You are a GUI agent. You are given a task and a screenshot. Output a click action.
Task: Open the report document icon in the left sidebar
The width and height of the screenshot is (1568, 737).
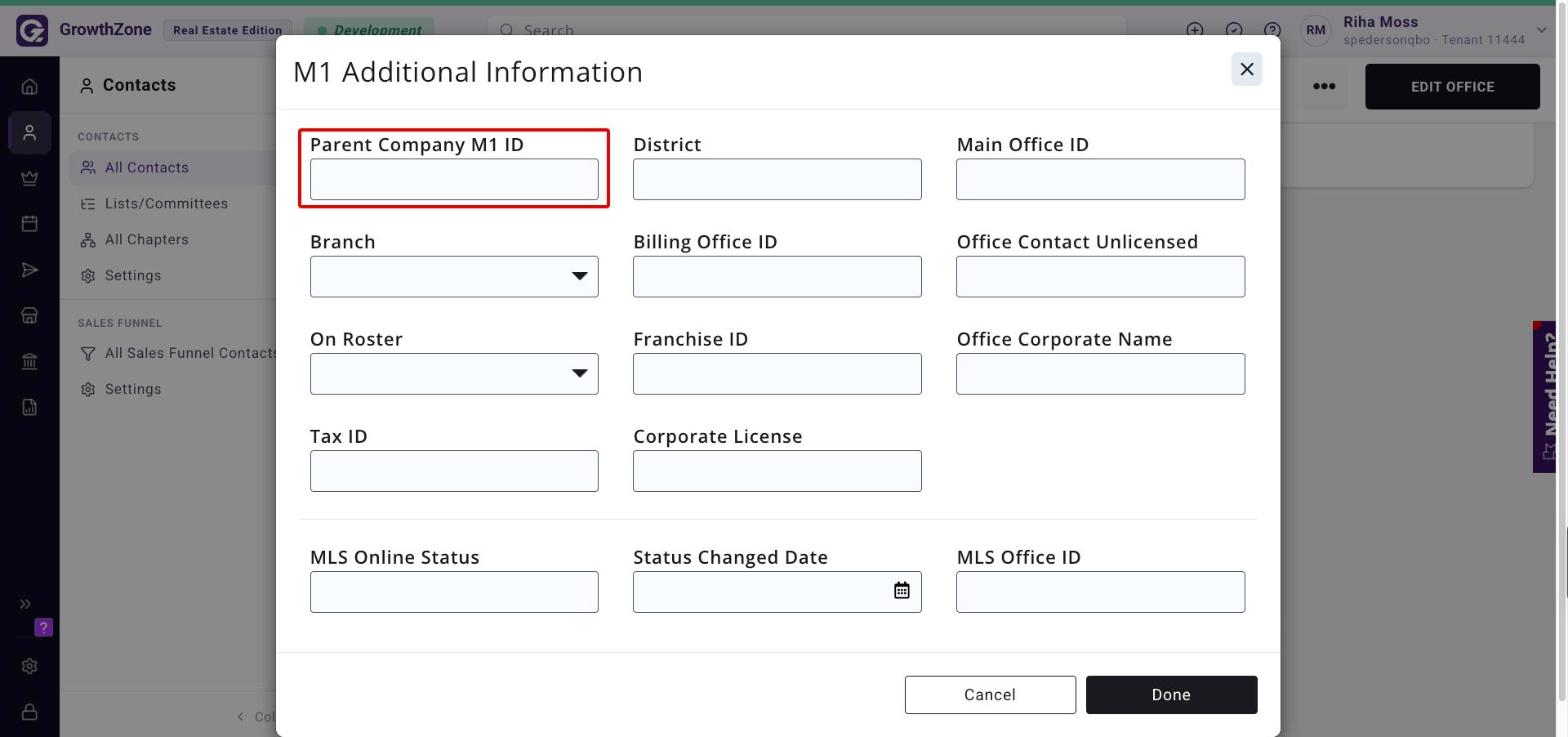tap(30, 407)
